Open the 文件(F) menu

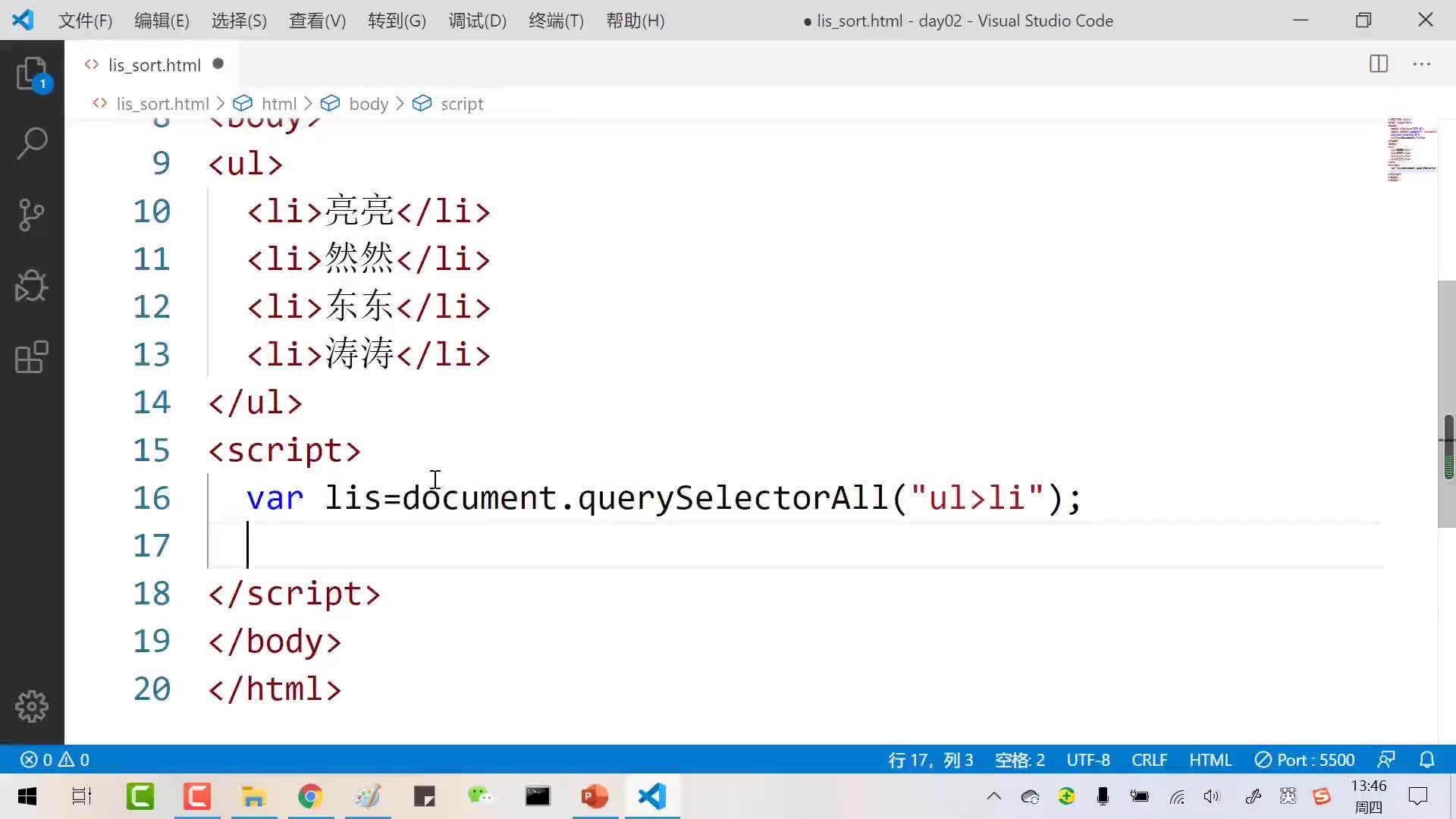(85, 20)
